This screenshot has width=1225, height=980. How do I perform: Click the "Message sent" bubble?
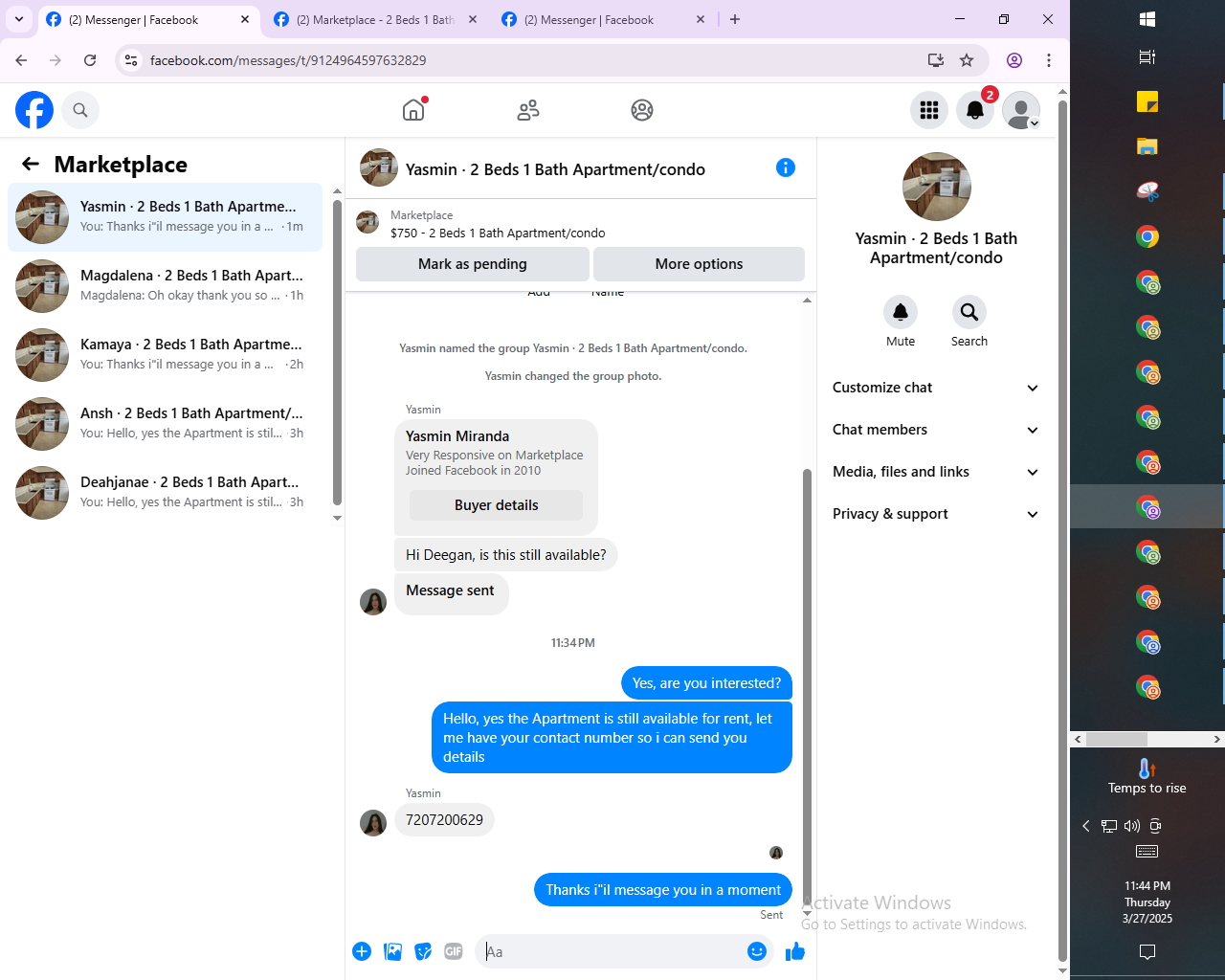(451, 595)
